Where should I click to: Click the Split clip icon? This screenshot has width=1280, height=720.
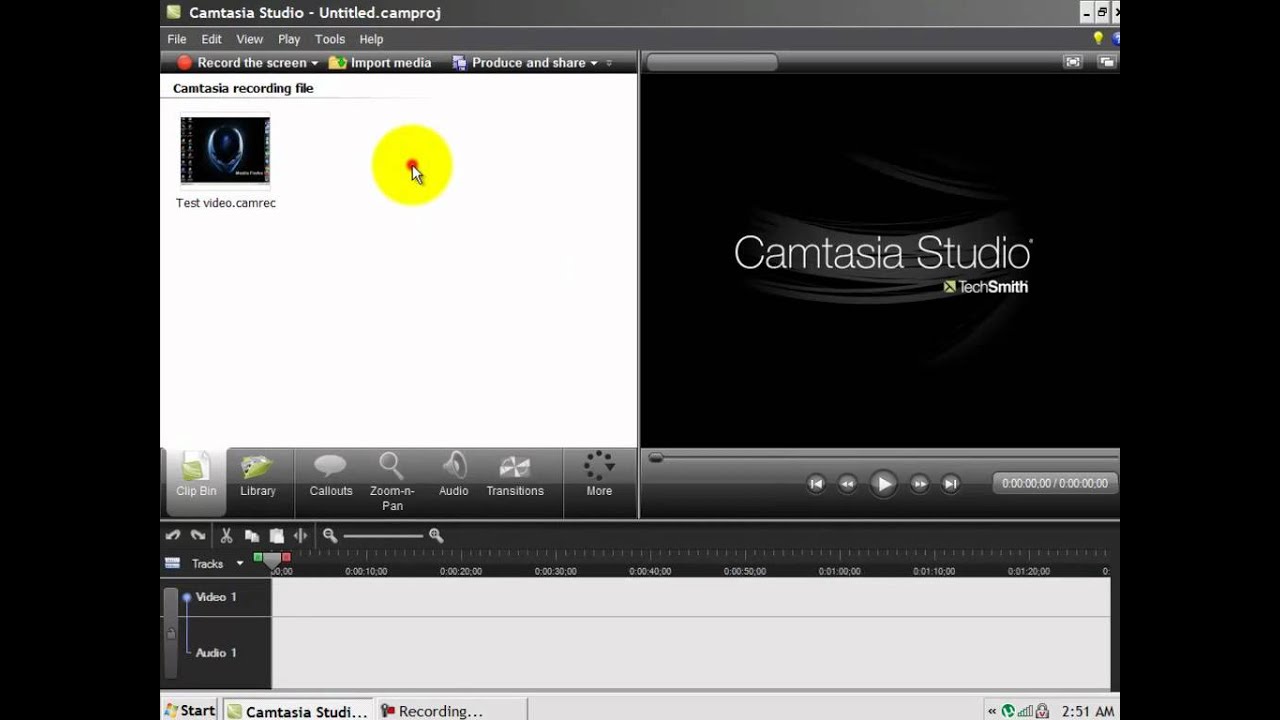click(x=301, y=535)
